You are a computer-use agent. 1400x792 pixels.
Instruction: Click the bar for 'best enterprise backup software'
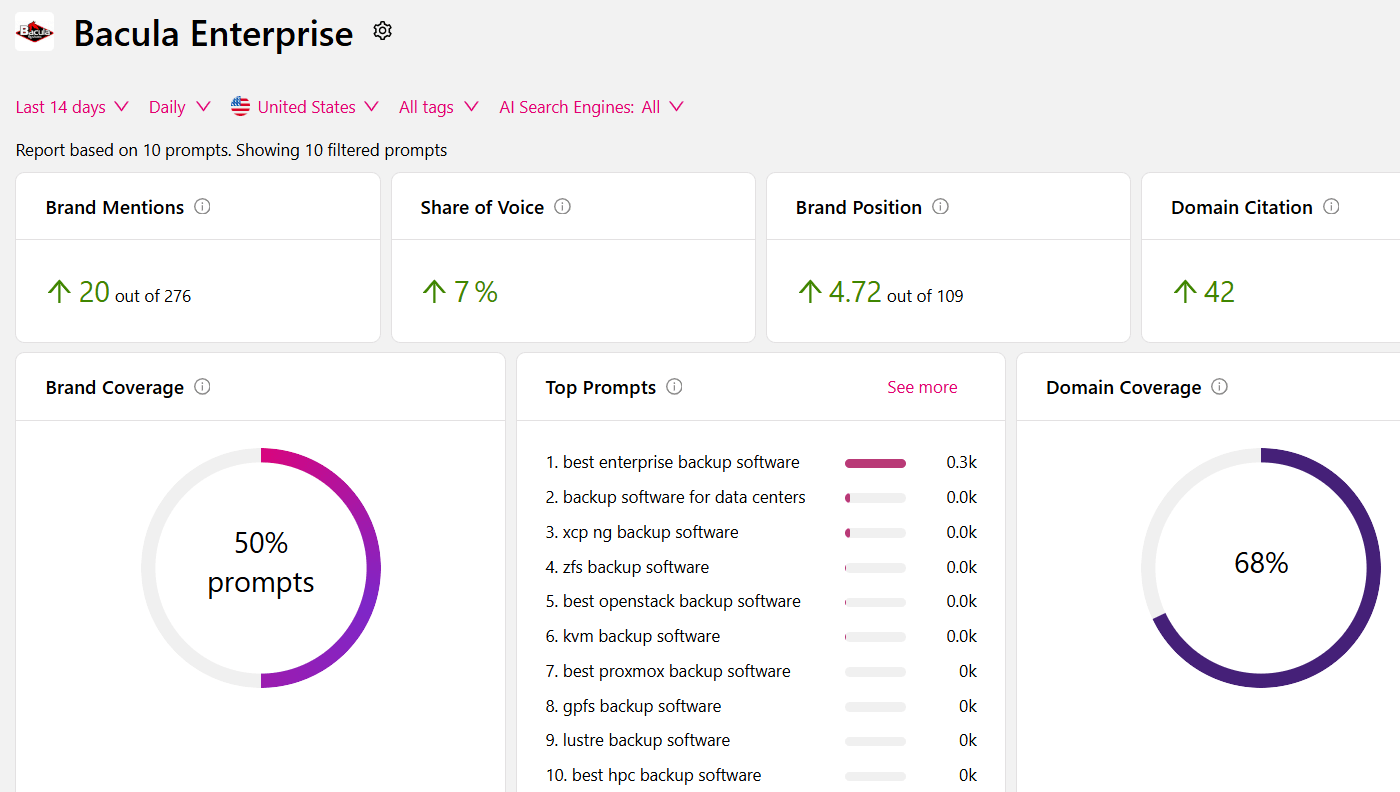tap(875, 463)
